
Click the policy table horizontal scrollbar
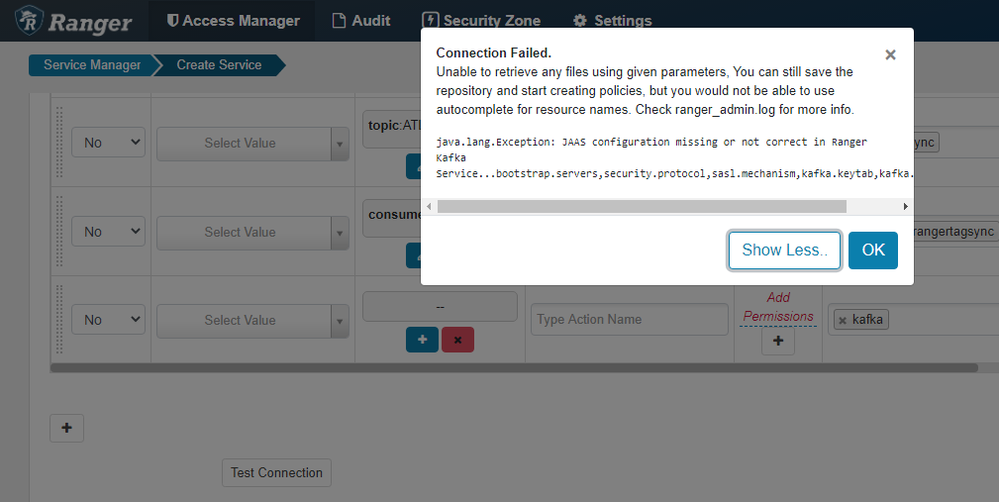click(514, 368)
